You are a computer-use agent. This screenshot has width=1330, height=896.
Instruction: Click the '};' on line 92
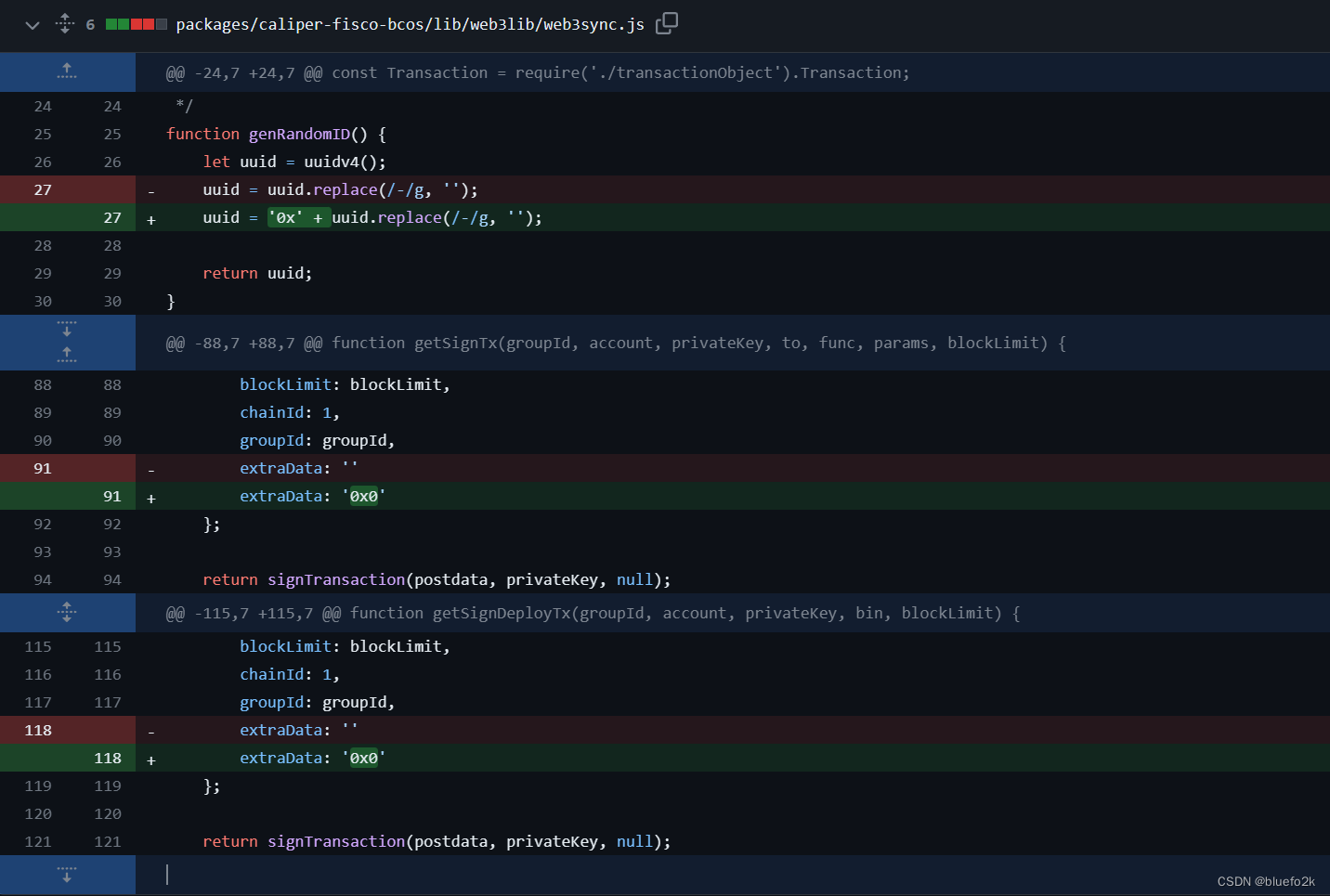click(212, 524)
